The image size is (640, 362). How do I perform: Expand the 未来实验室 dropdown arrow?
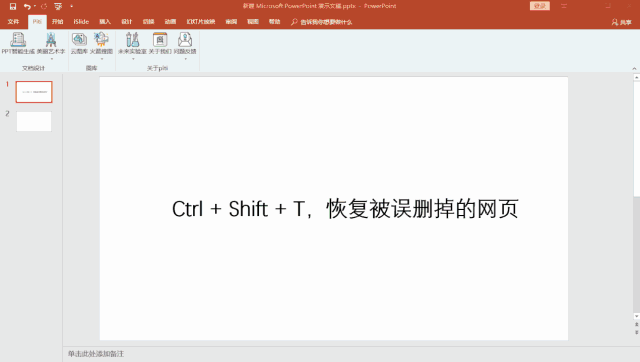[x=133, y=59]
